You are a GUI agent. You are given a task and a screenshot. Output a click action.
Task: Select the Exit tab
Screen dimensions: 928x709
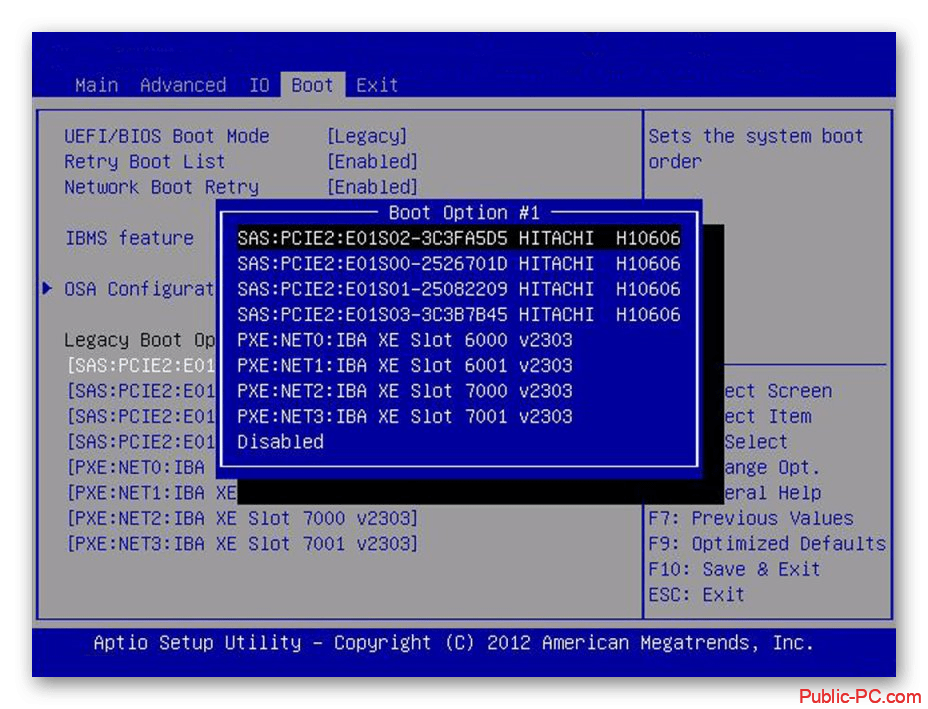point(377,85)
